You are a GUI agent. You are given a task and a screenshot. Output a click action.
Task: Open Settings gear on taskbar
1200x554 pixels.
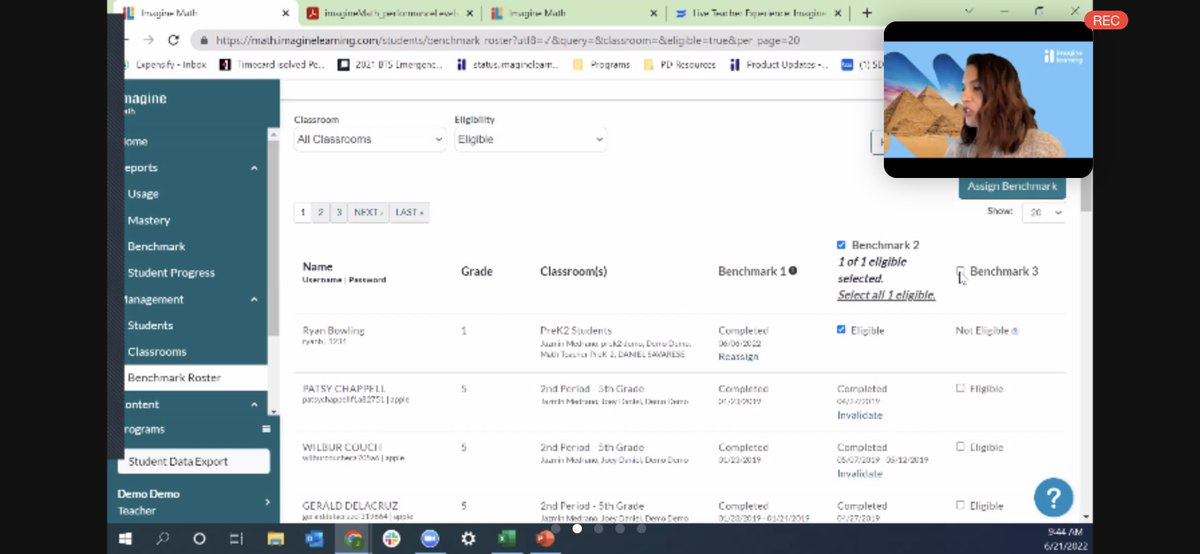click(468, 538)
